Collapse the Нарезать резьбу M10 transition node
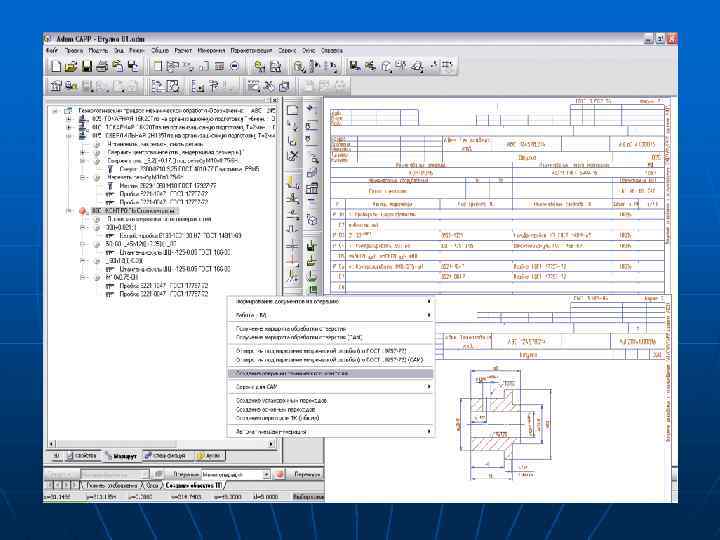The height and width of the screenshot is (540, 720). 83,178
